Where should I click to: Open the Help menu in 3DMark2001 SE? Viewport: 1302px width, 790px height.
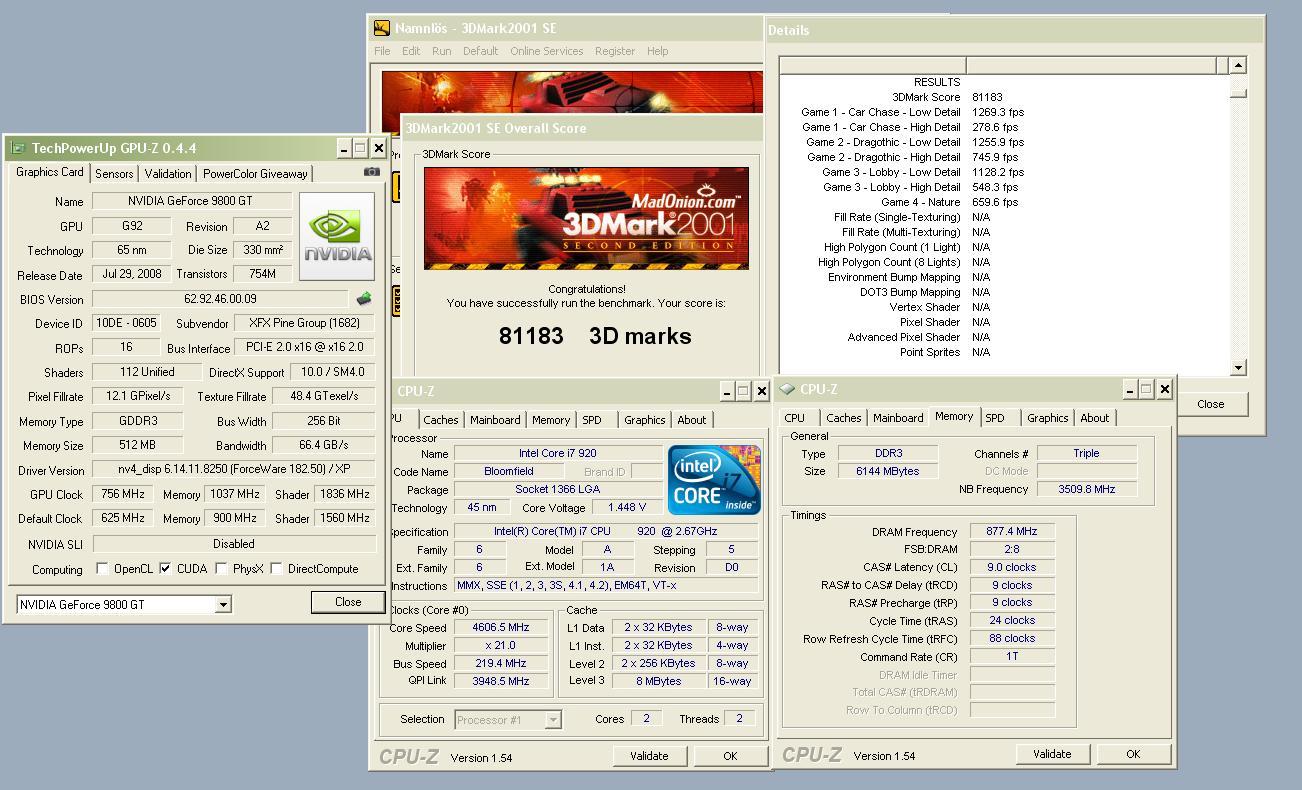pyautogui.click(x=657, y=51)
